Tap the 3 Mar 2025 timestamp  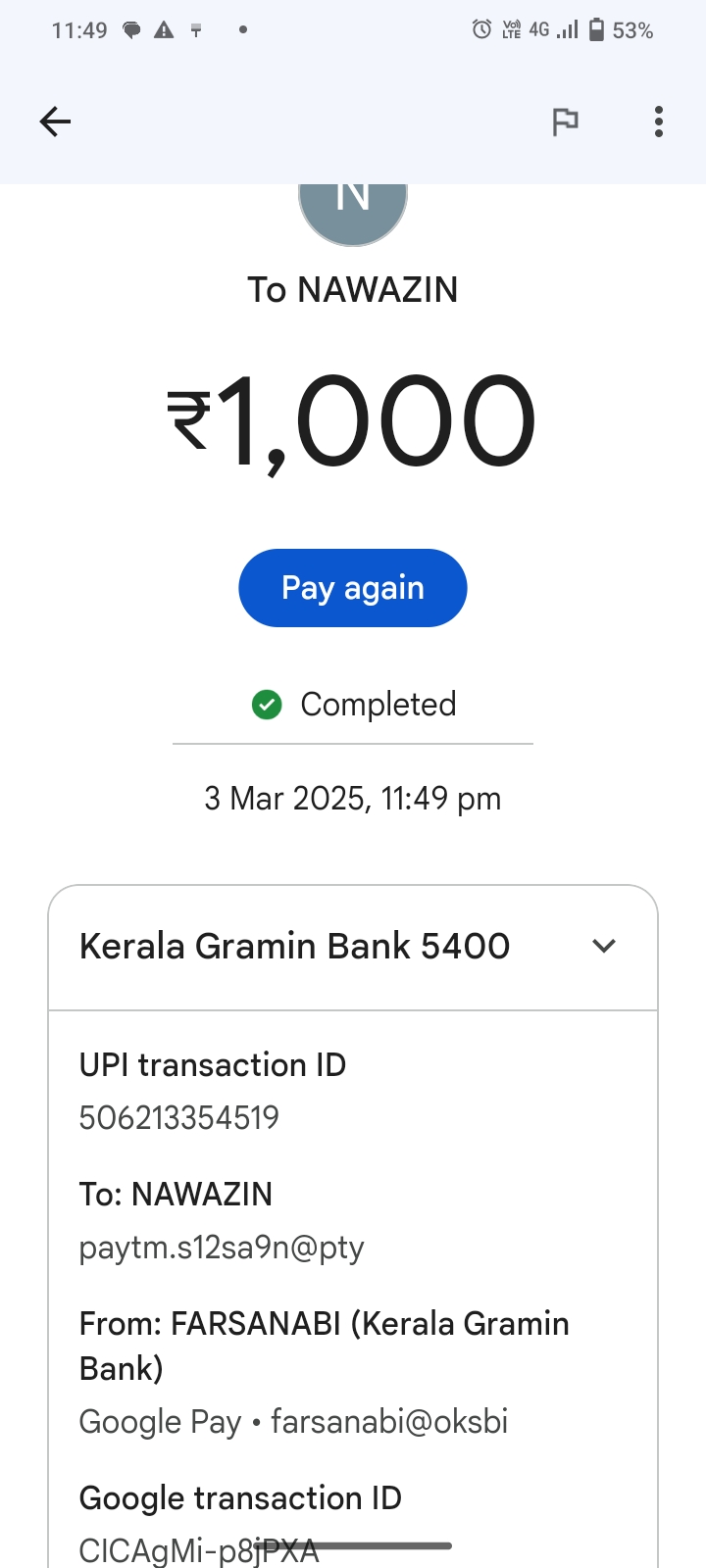click(353, 799)
